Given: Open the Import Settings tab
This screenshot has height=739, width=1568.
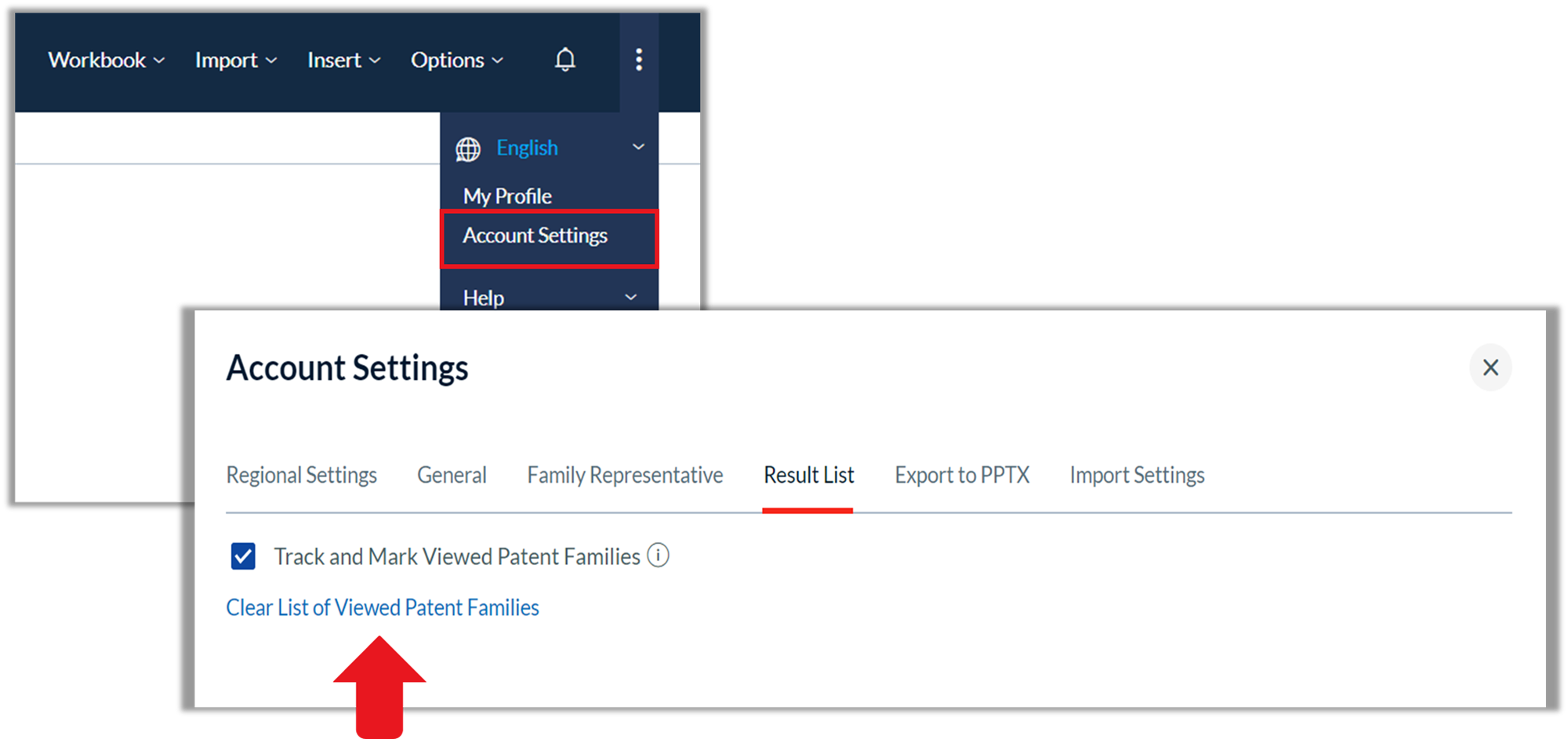Looking at the screenshot, I should (x=1137, y=475).
